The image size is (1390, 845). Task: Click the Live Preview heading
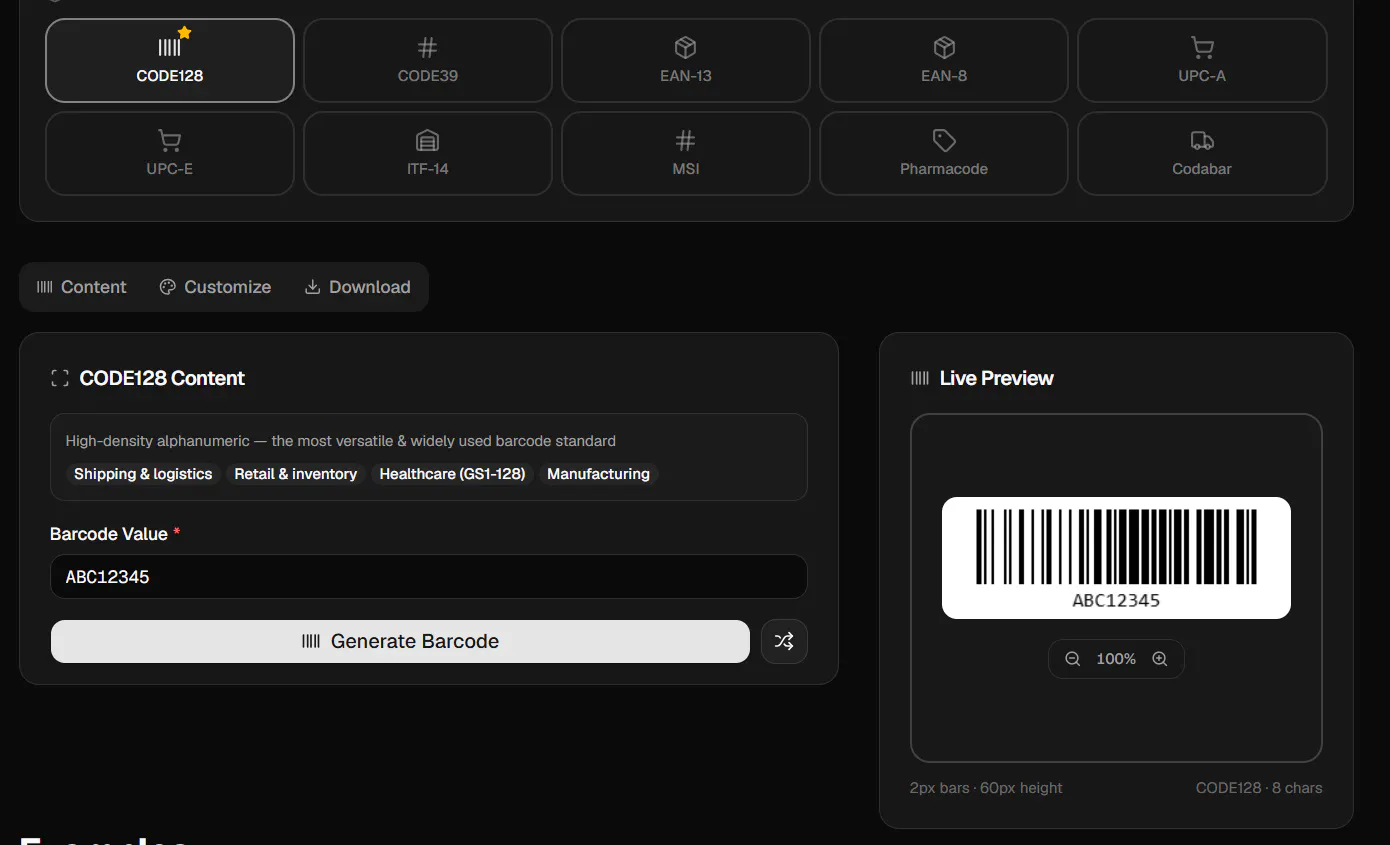996,378
